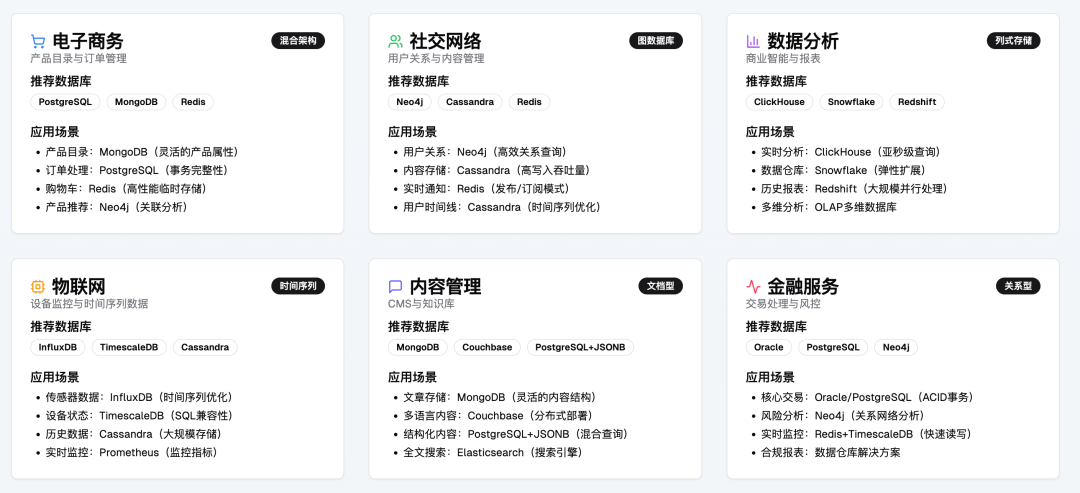Click the users icon beside 社交网络
The width and height of the screenshot is (1080, 493).
pos(395,41)
